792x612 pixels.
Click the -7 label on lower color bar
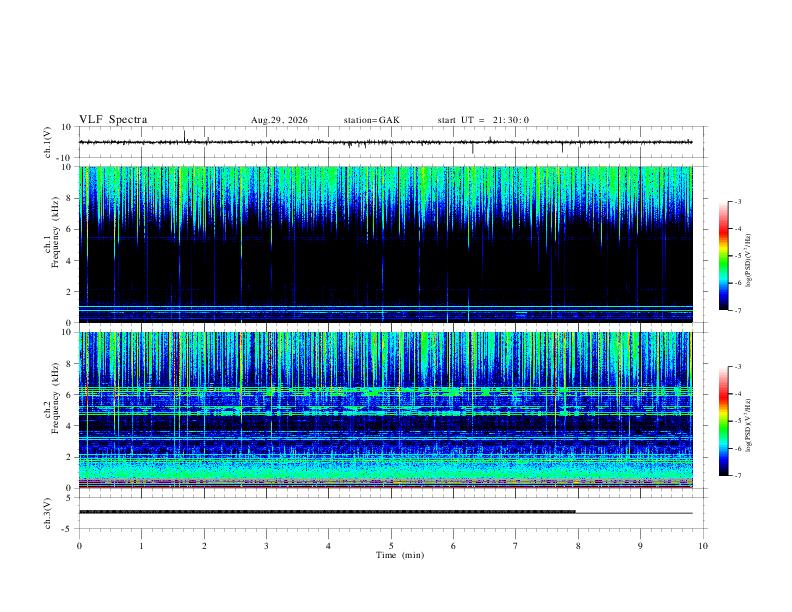pyautogui.click(x=737, y=475)
